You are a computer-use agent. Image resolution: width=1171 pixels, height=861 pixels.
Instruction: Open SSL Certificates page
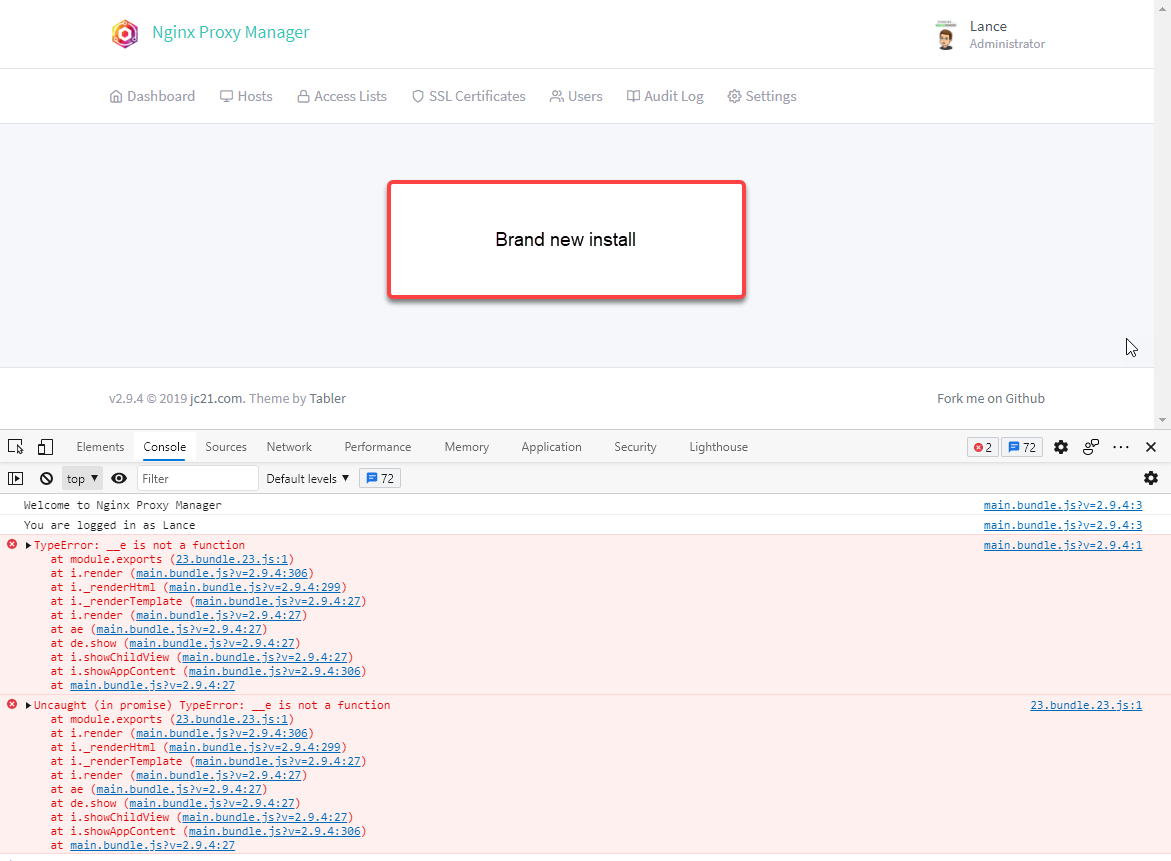point(469,96)
